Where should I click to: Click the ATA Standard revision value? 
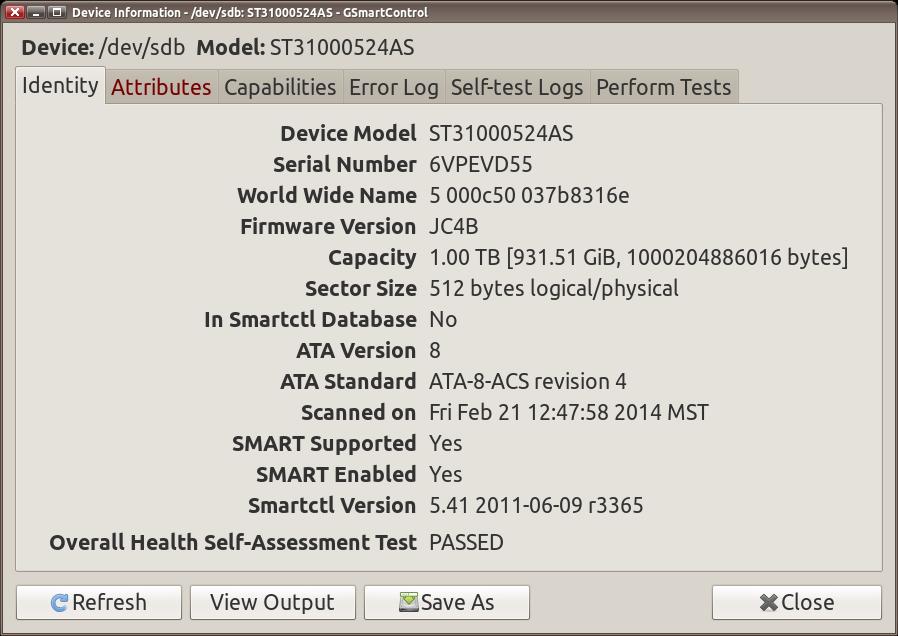click(x=527, y=381)
